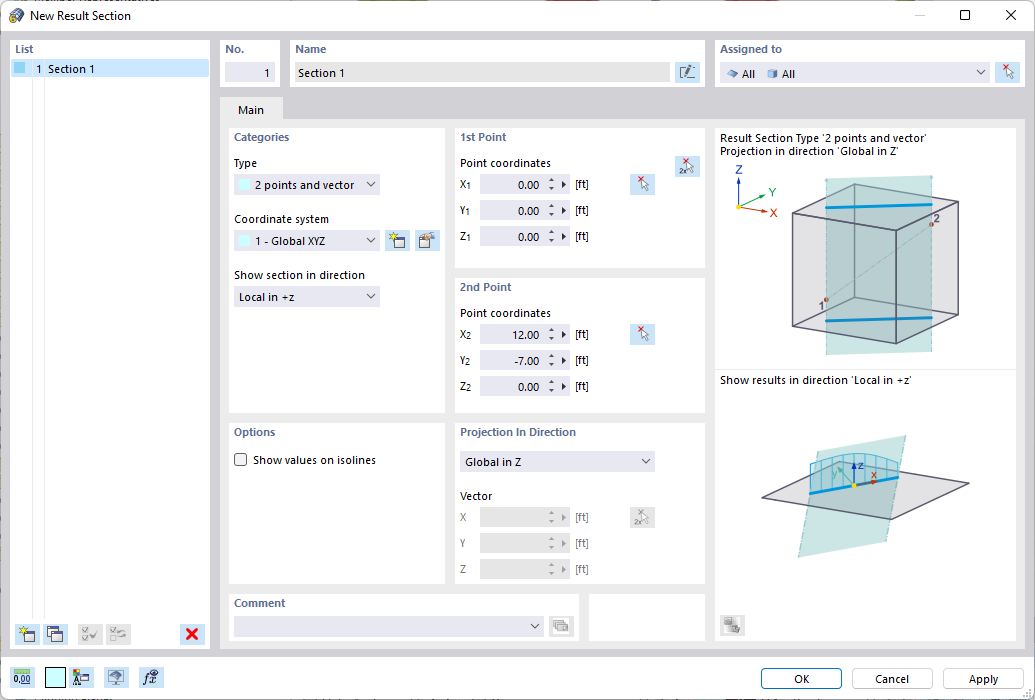
Task: Apply the result section settings
Action: 981,678
